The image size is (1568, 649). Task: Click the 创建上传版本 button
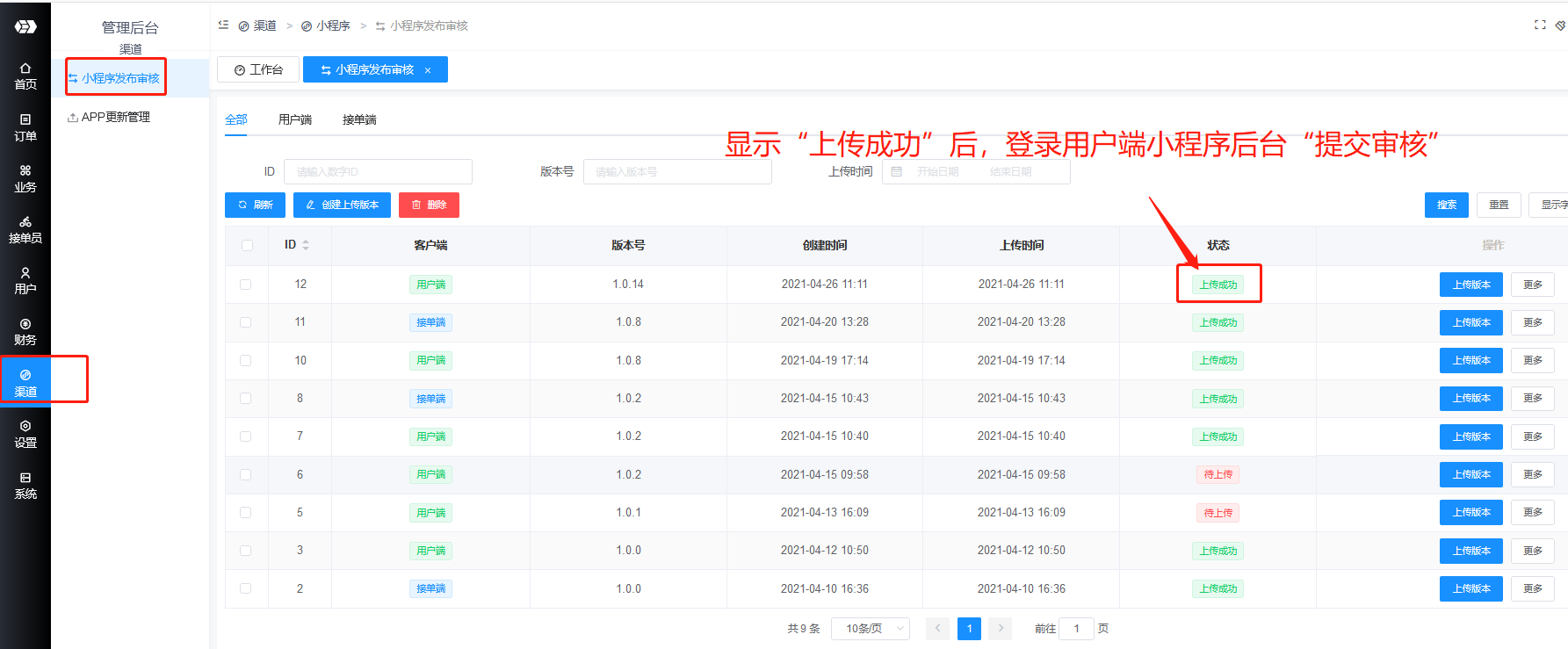342,205
